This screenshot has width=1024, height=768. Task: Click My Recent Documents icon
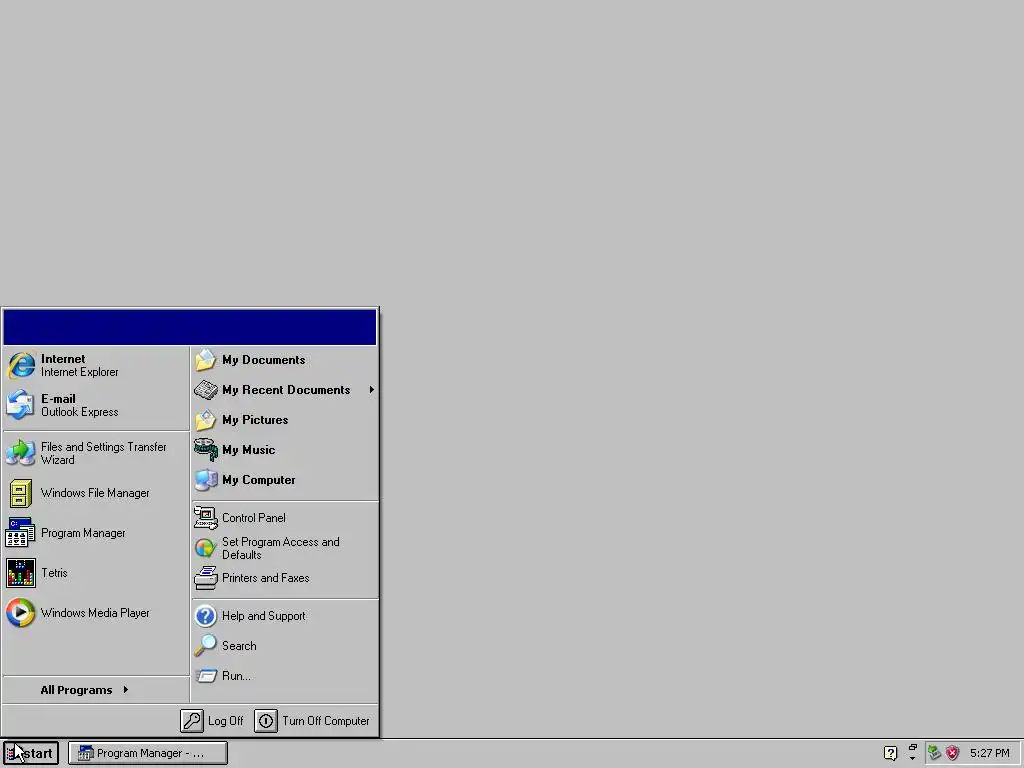(x=206, y=390)
